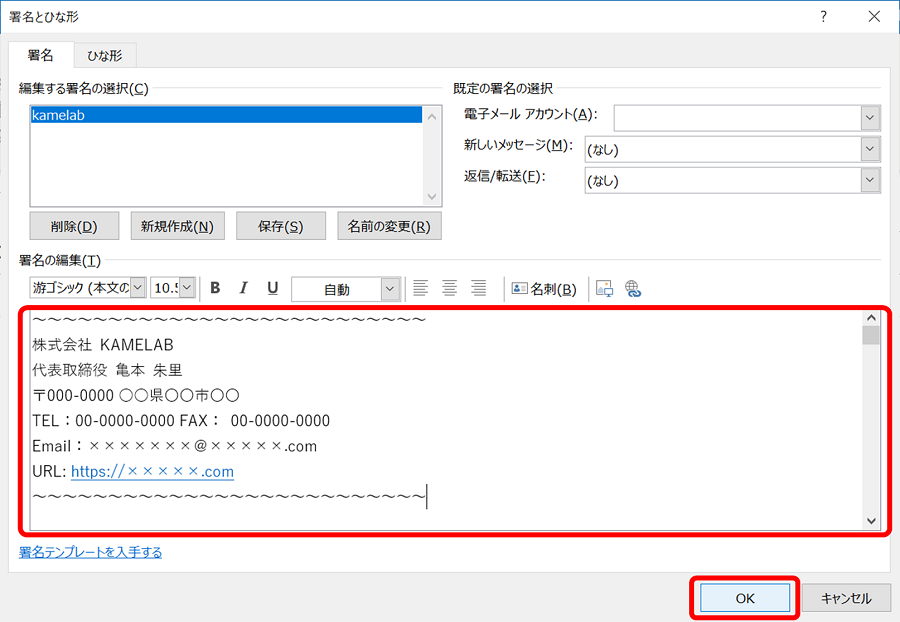
Task: Open dialog help with the question mark
Action: coord(822,16)
